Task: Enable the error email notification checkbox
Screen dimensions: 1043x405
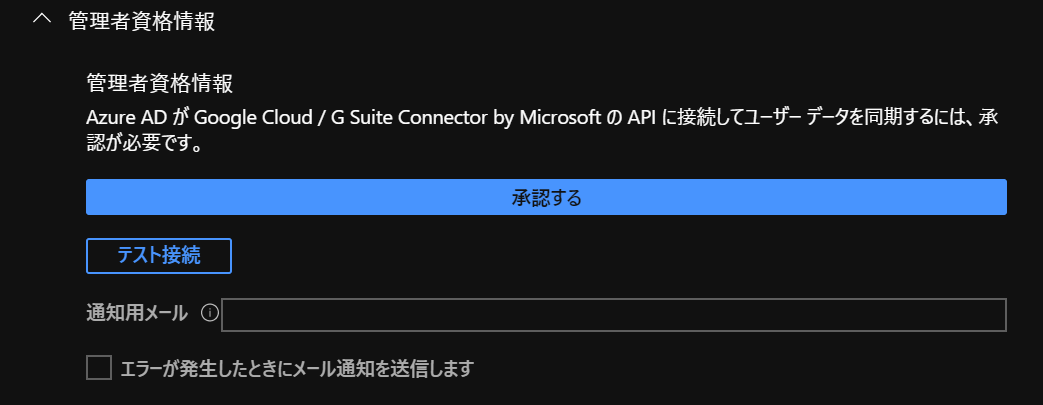Action: click(99, 368)
